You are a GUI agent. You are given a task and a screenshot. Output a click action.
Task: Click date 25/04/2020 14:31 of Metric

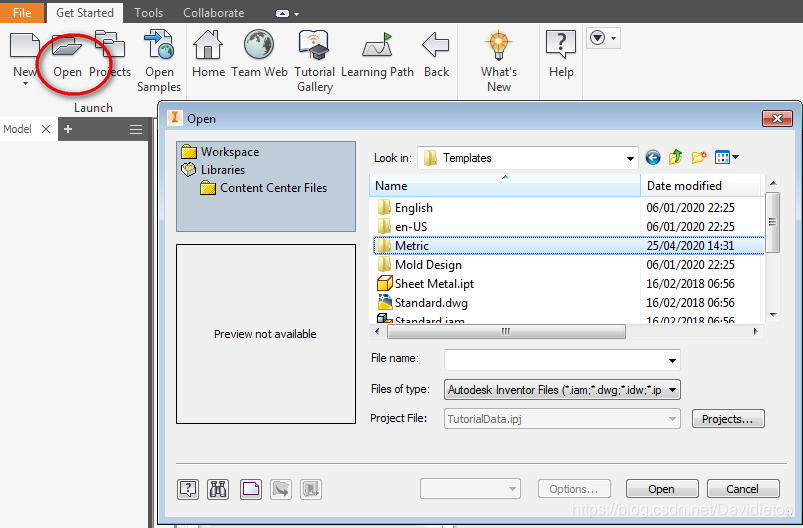[x=690, y=246]
